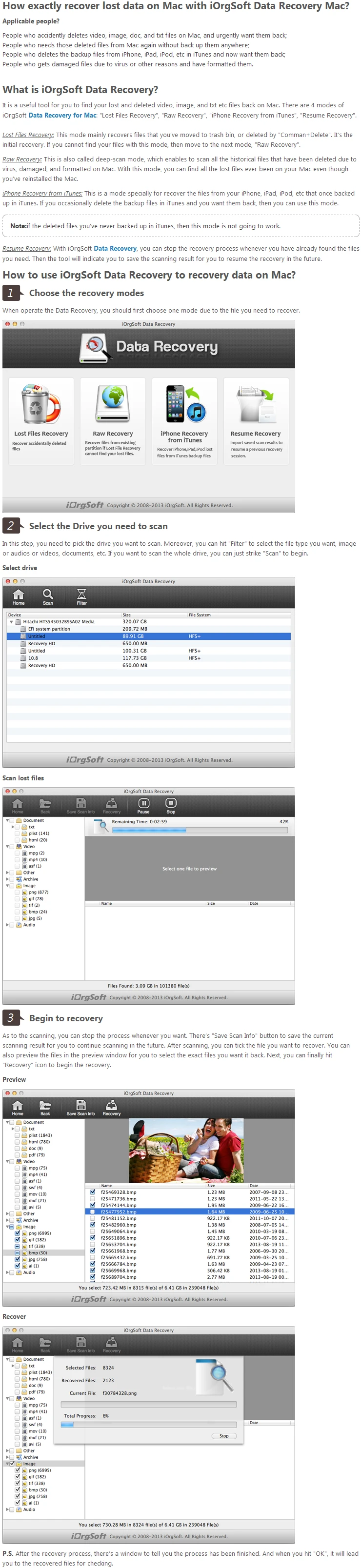Expand txt subfolder in Preview window

pyautogui.click(x=13, y=1129)
